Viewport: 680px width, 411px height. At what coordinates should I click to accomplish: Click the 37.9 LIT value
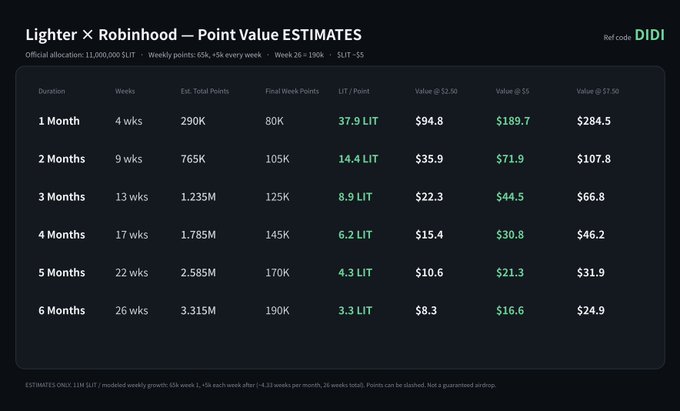(x=358, y=121)
